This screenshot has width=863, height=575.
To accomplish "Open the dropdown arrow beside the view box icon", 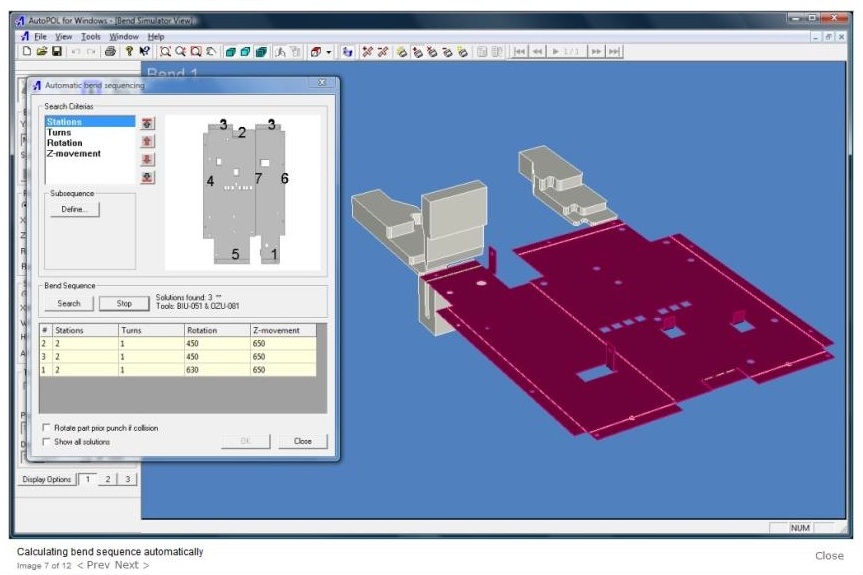I will [x=329, y=51].
